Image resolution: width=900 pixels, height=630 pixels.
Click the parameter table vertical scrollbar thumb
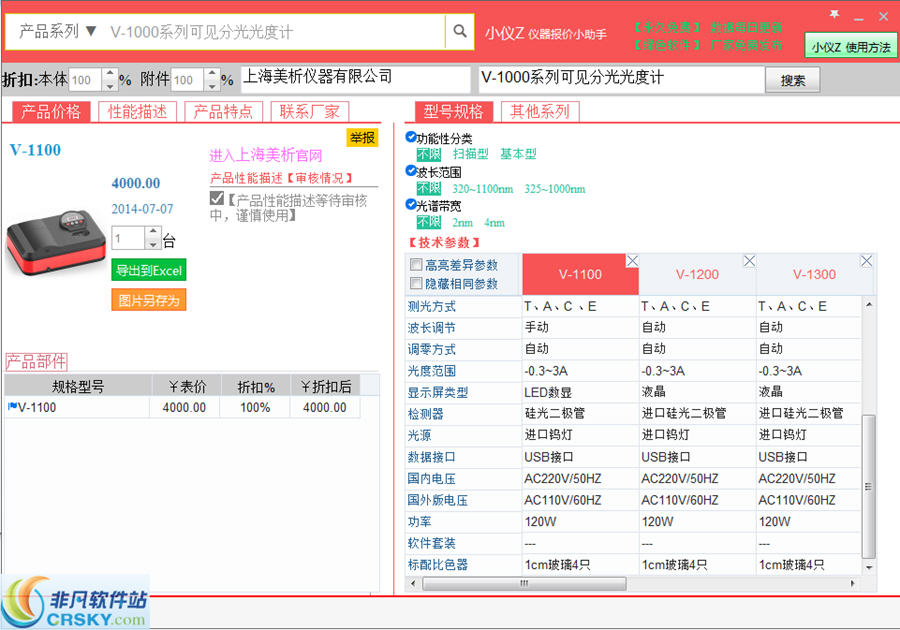click(868, 486)
